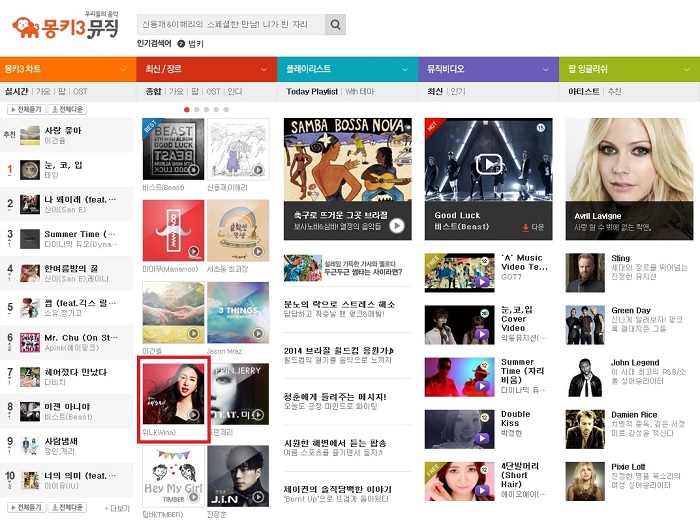This screenshot has width=700, height=525.
Task: Open chart song 사람냄새
Action: coord(61,441)
